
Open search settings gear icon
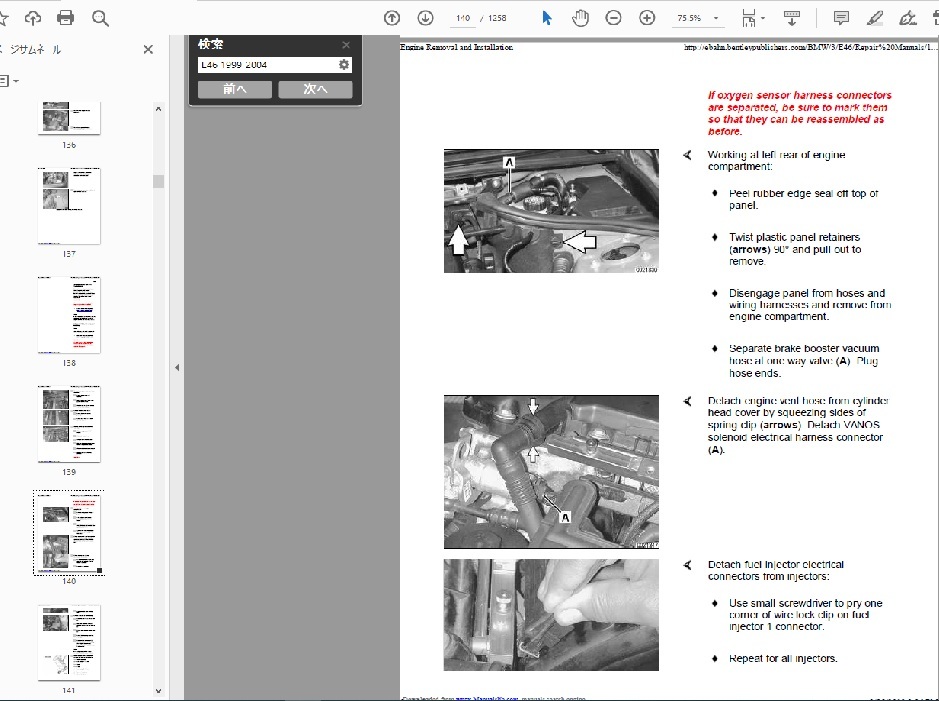tap(344, 65)
